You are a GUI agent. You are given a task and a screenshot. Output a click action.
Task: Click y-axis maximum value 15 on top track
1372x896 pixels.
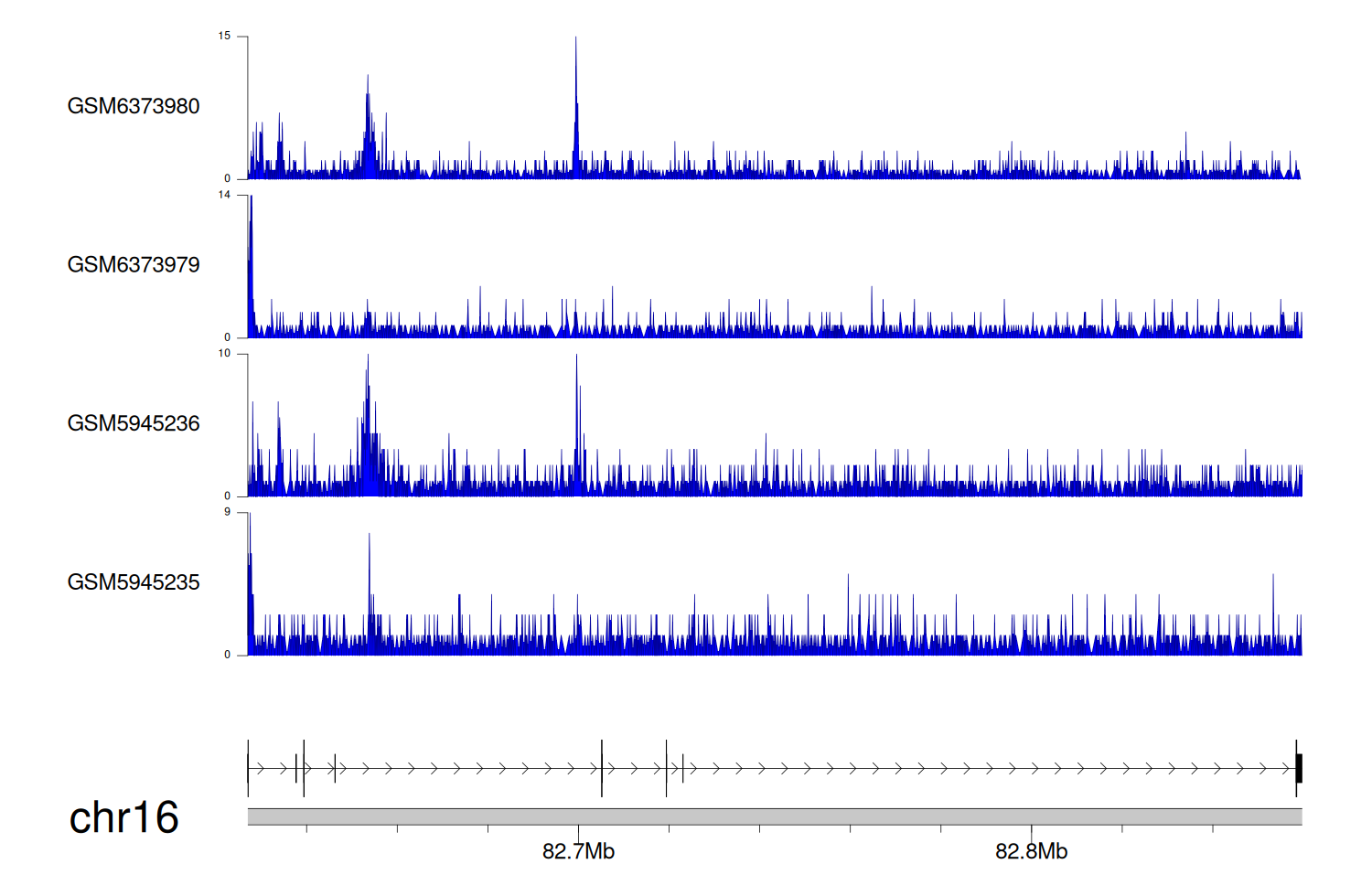224,37
